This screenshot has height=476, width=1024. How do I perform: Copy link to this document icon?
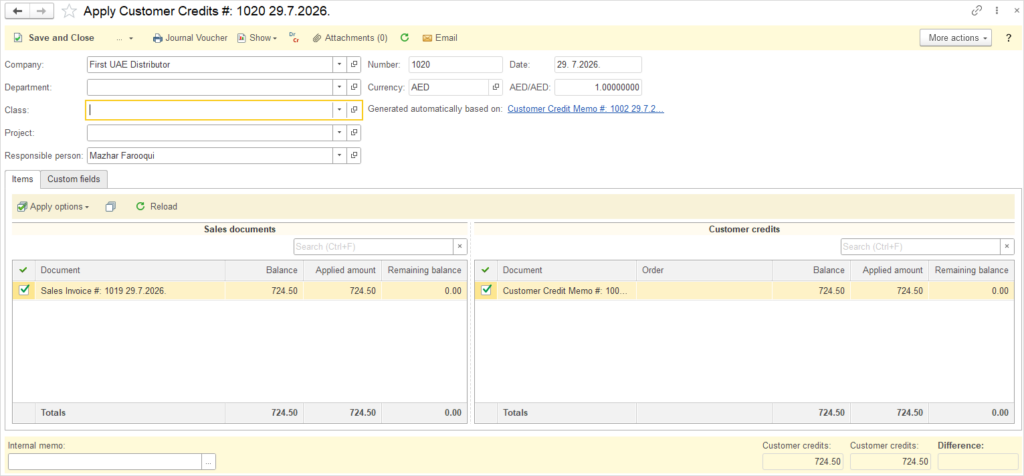point(978,10)
